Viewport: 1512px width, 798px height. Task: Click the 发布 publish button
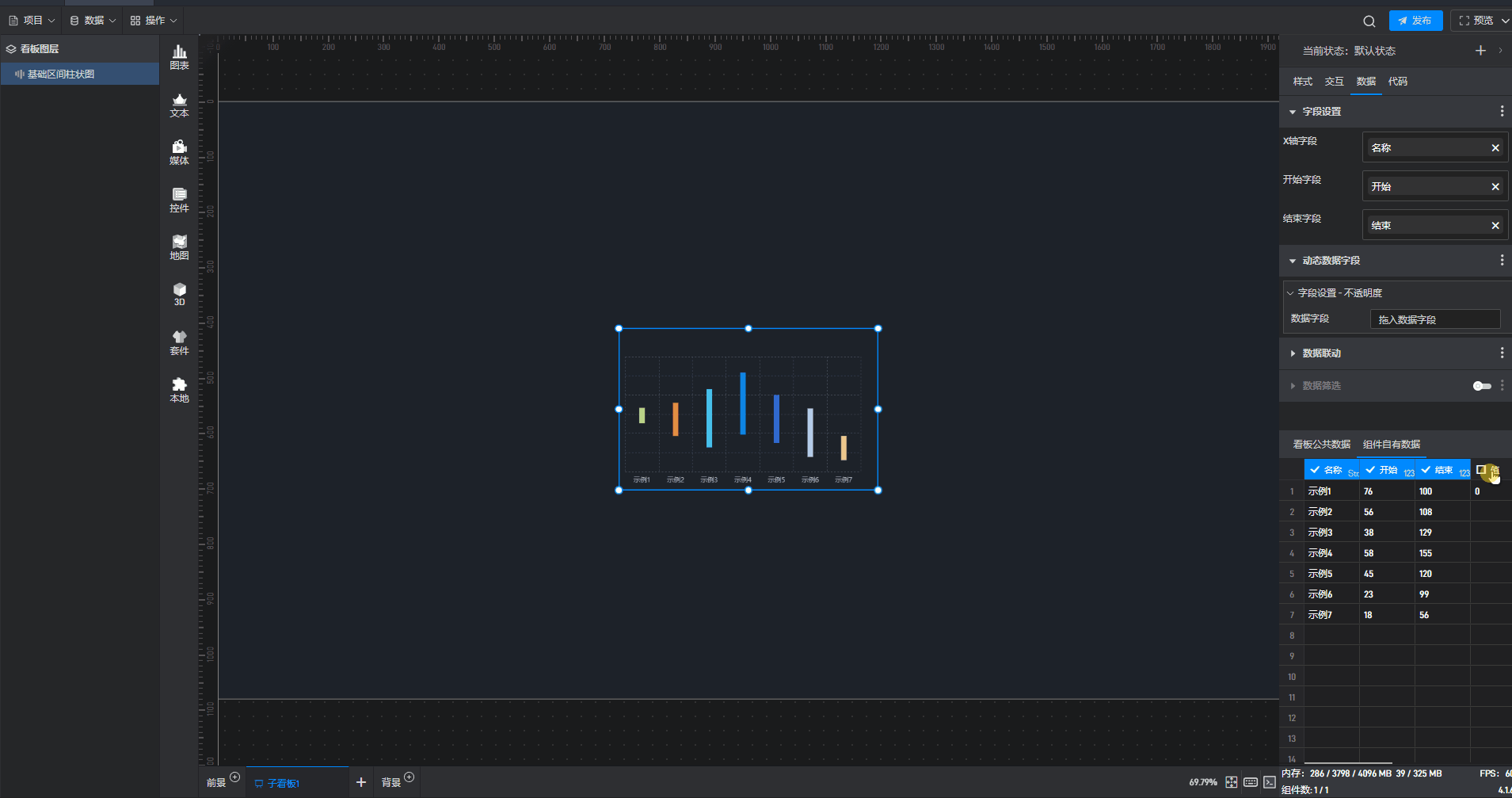1415,21
